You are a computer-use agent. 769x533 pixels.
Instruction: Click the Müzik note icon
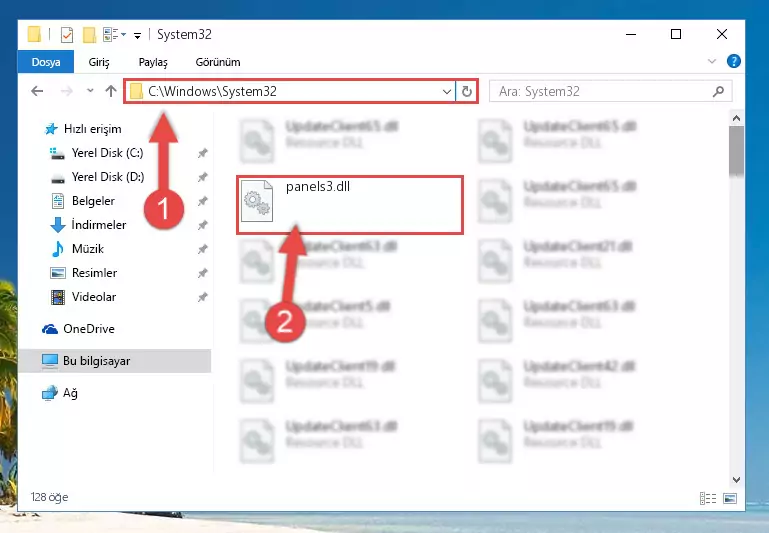pyautogui.click(x=58, y=249)
